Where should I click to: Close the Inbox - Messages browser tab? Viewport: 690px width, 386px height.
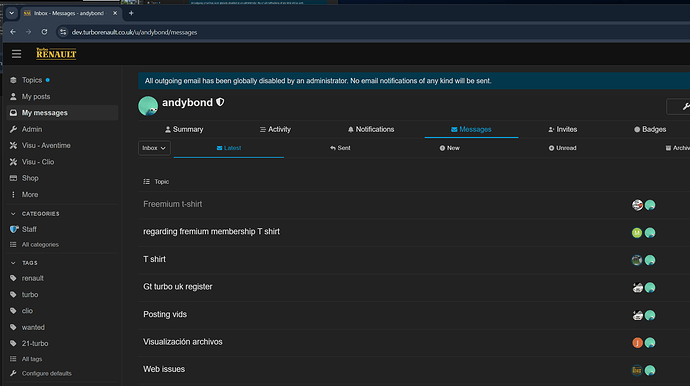[x=115, y=13]
